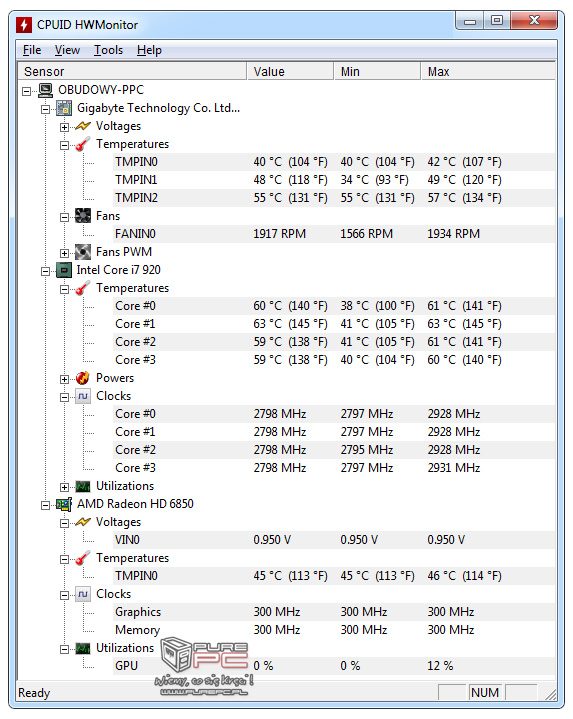The height and width of the screenshot is (719, 573).
Task: Expand the Powers node
Action: 64,379
